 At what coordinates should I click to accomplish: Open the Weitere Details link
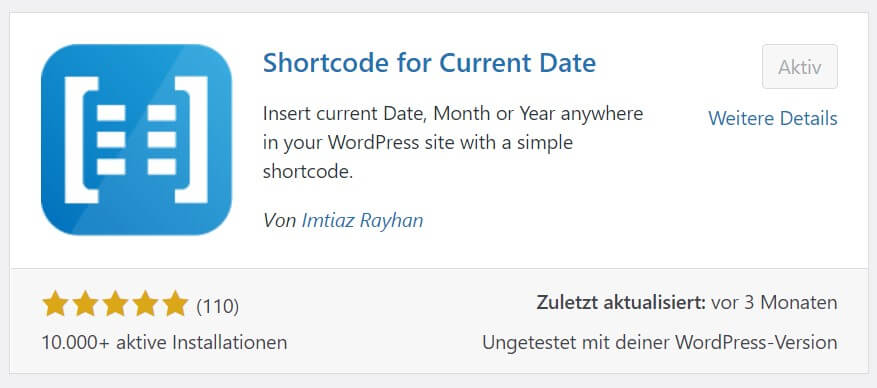pyautogui.click(x=773, y=119)
